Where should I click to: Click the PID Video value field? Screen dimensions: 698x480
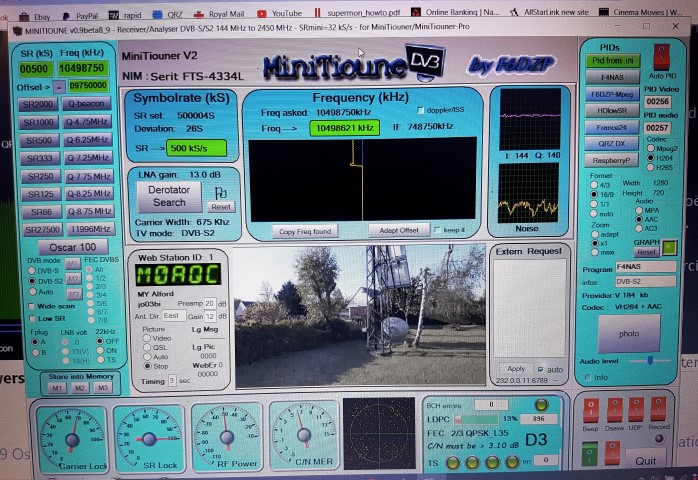click(x=657, y=102)
